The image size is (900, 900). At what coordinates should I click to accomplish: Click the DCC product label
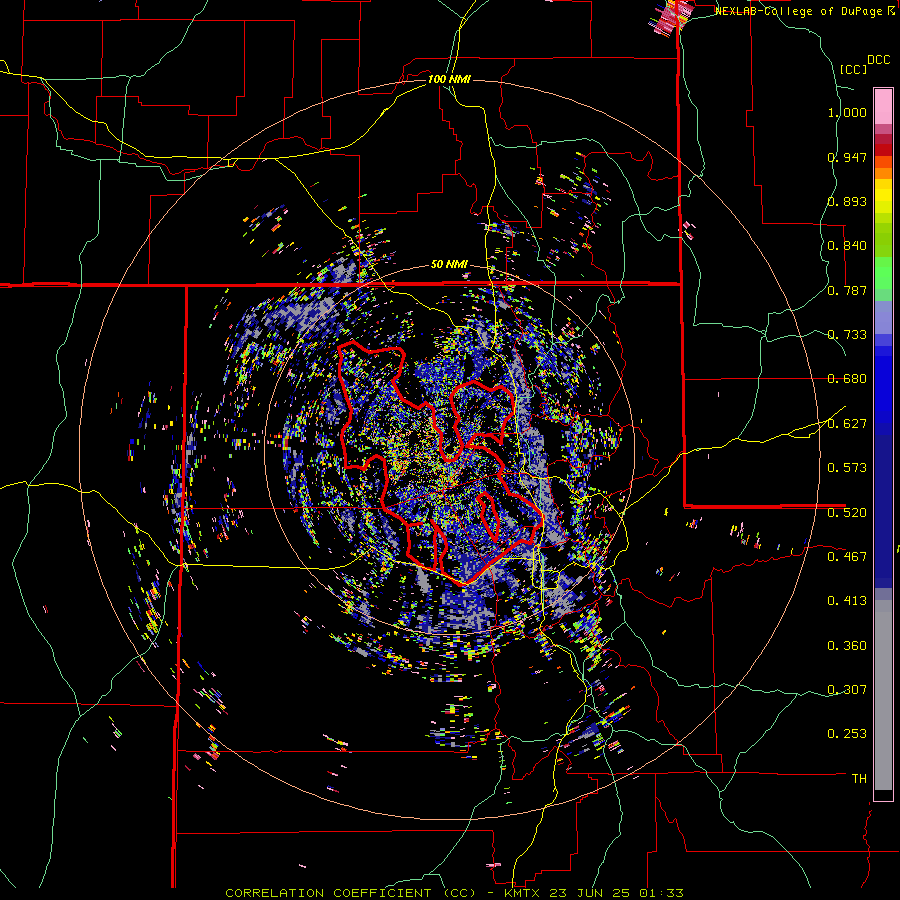(878, 60)
